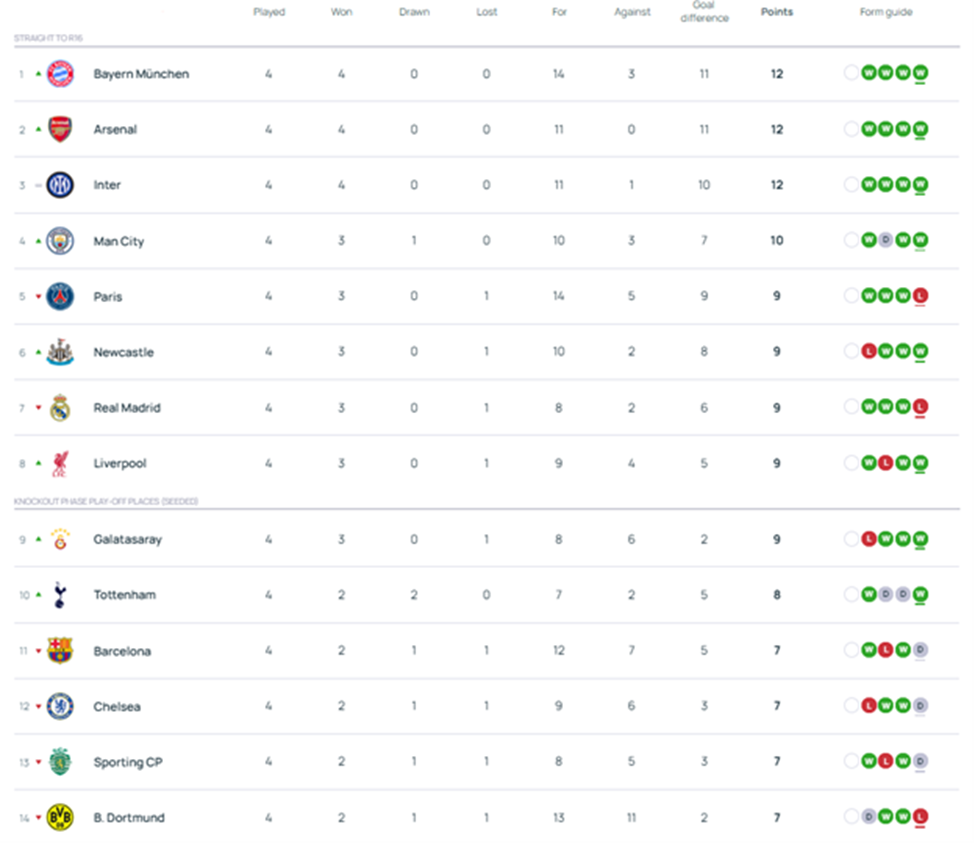Click the Man City club crest

pyautogui.click(x=60, y=241)
